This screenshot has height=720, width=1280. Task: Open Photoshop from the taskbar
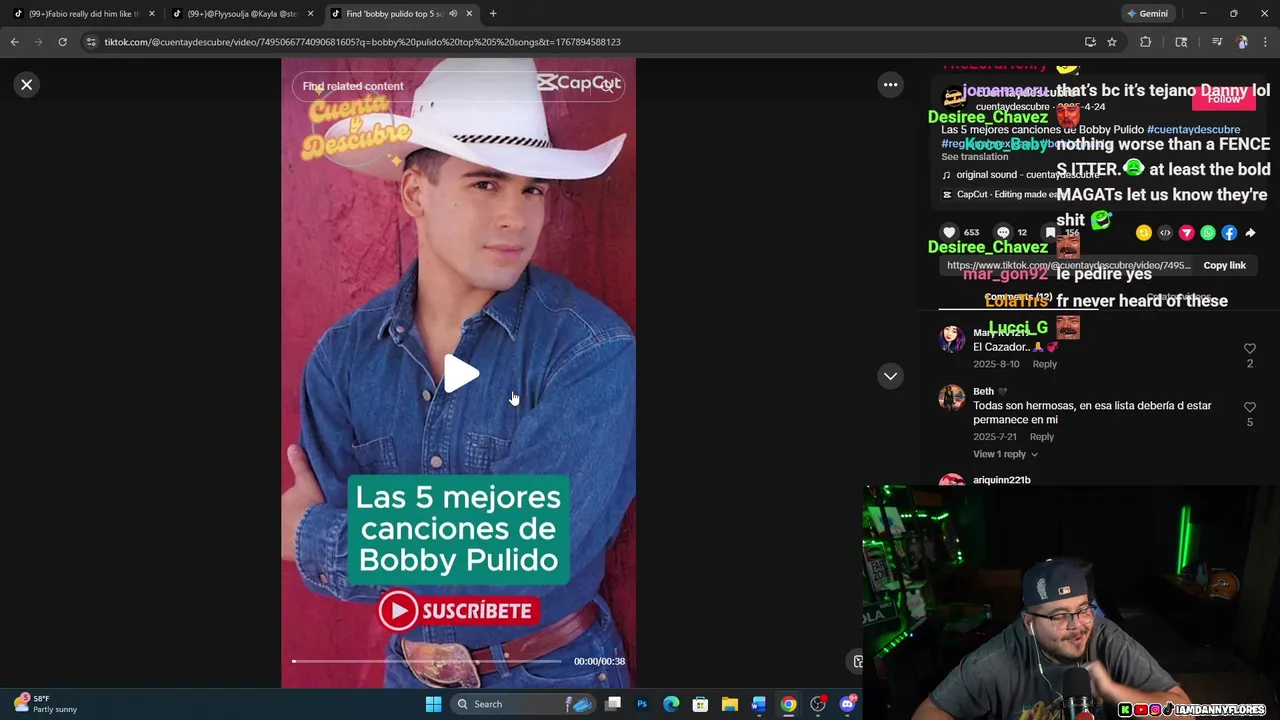pos(642,704)
